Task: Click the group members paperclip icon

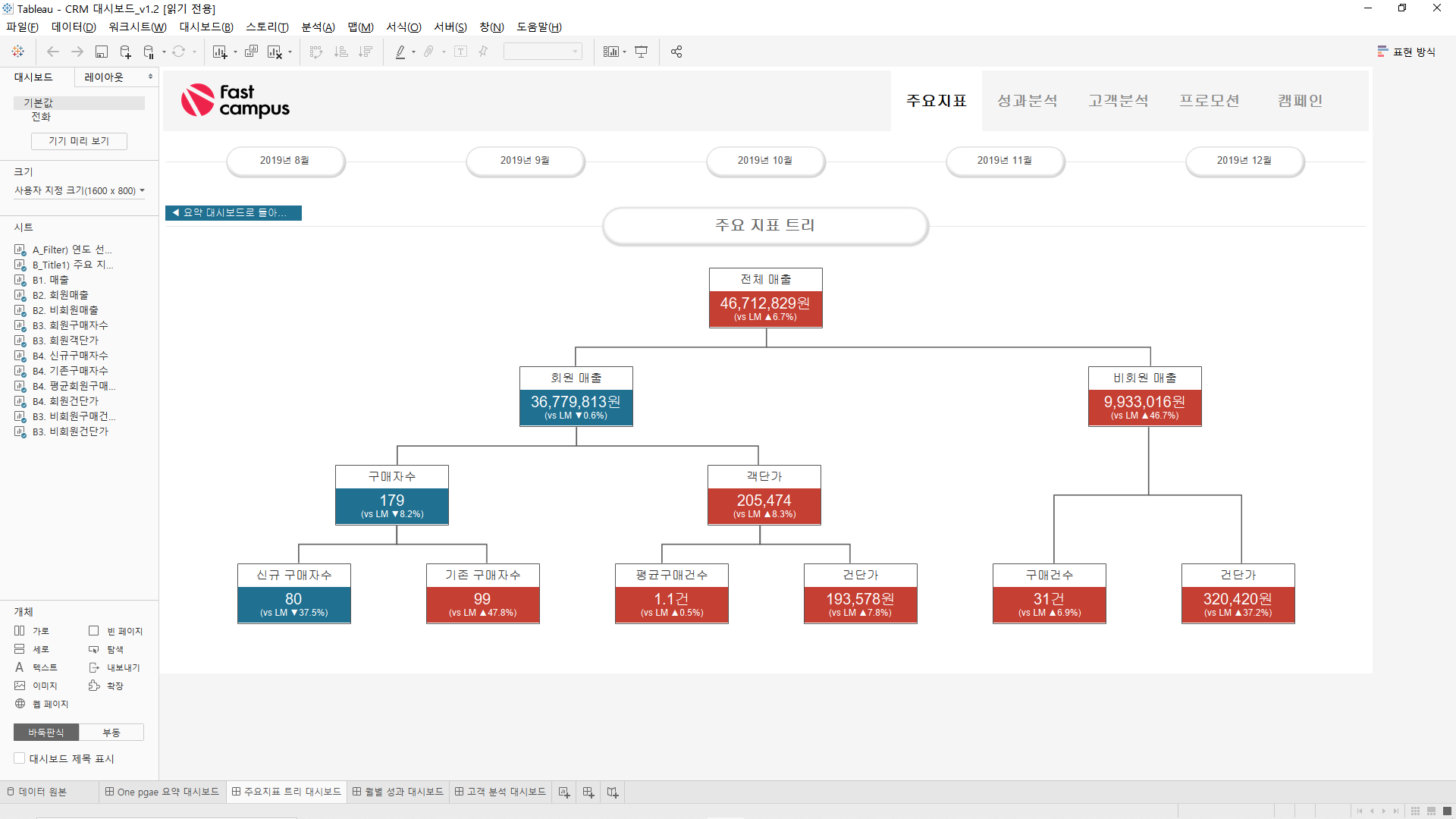Action: click(x=429, y=52)
